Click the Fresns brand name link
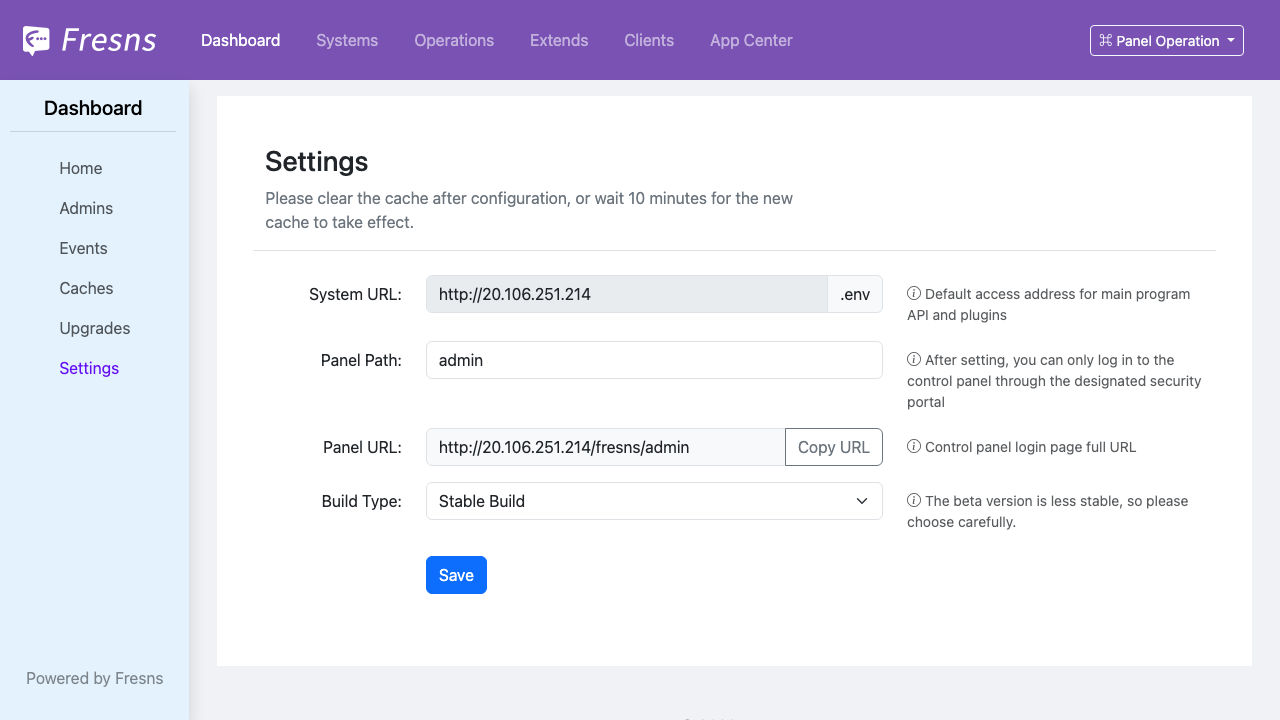 pos(109,40)
